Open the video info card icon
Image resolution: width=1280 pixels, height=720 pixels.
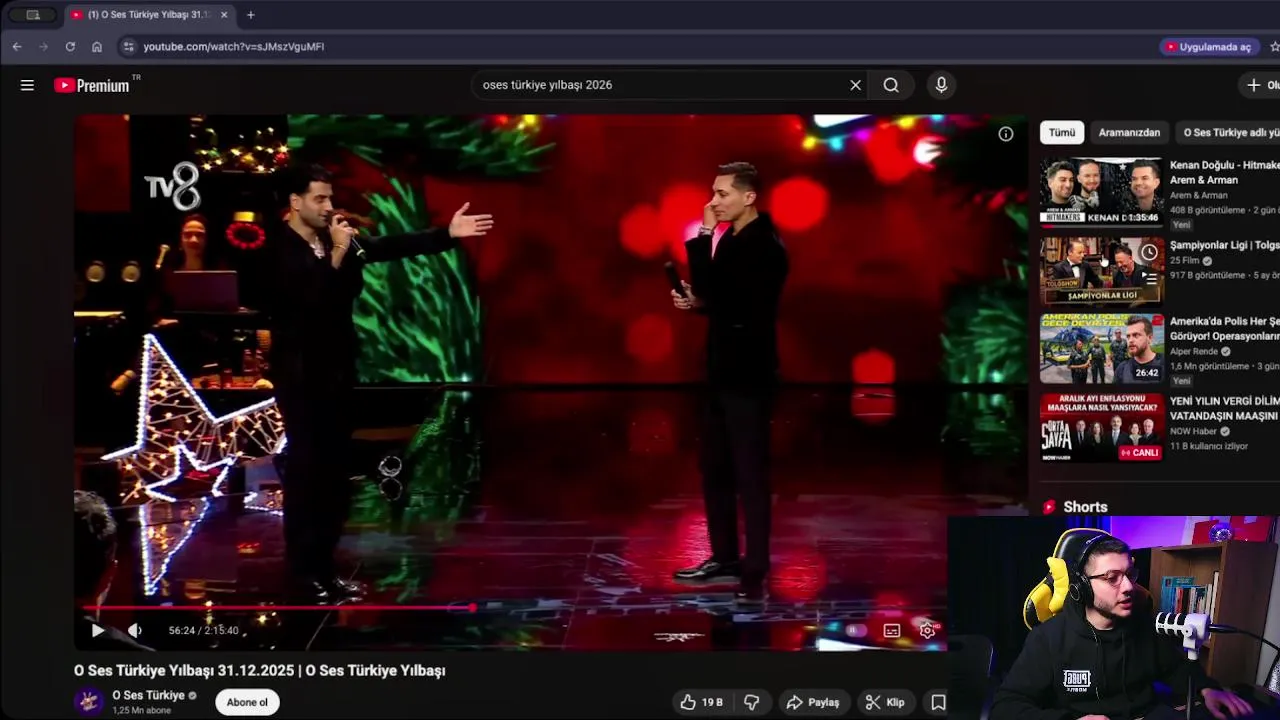1006,134
